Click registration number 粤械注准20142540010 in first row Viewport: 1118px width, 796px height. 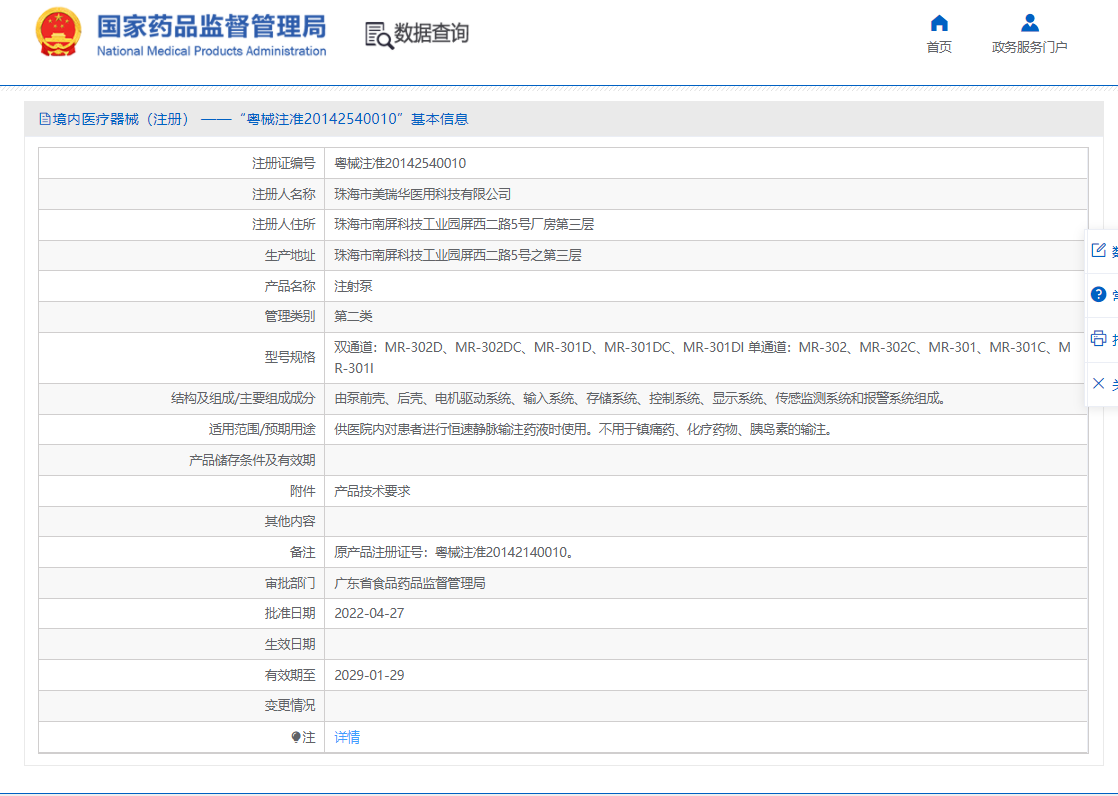(x=400, y=163)
